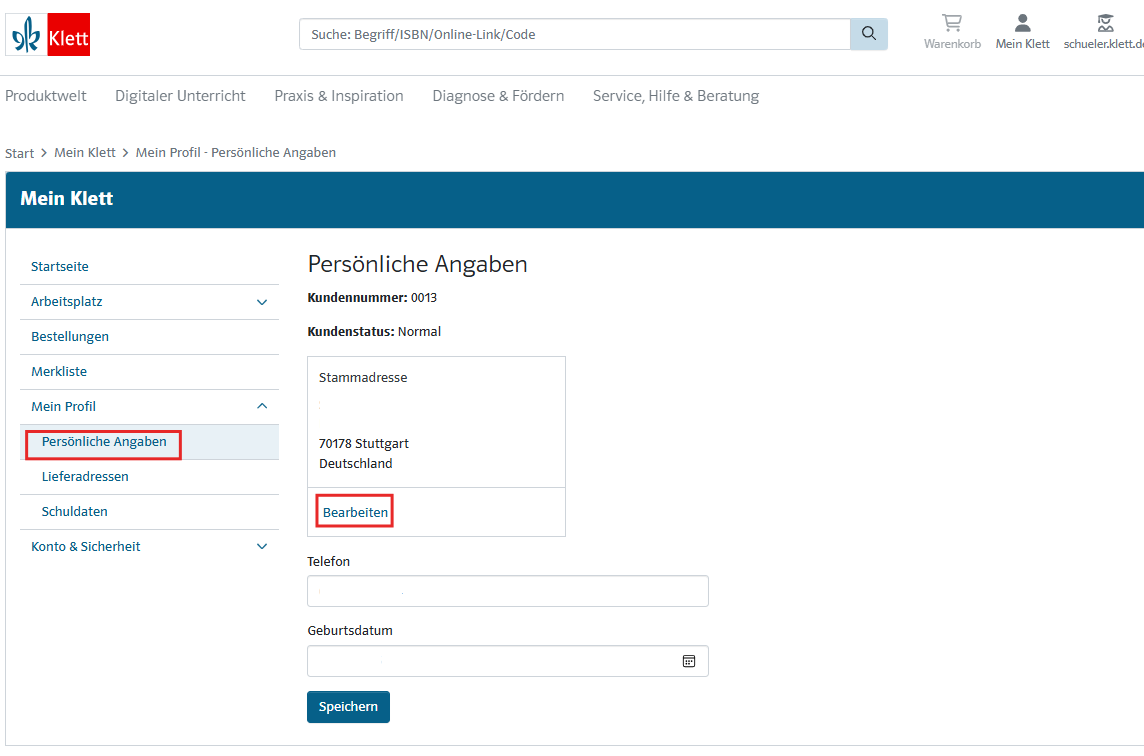Click the Kundennummer 0013 text
The height and width of the screenshot is (756, 1144).
pos(372,298)
